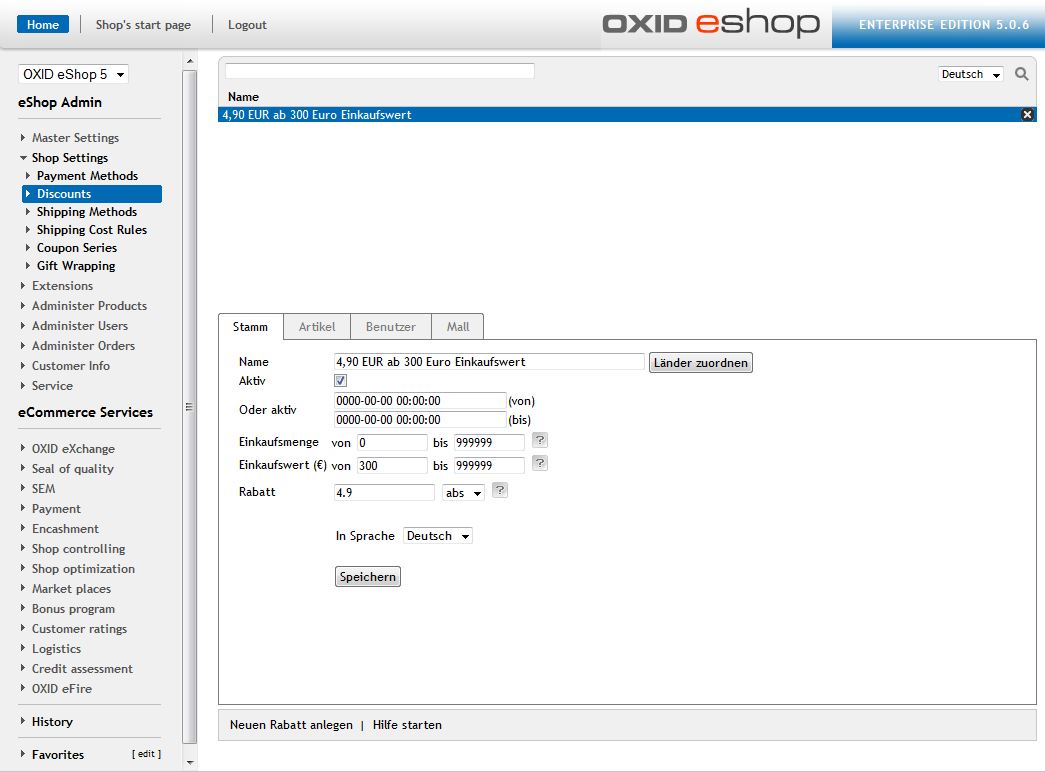
Task: Open help icon next to Einkaufswert
Action: pyautogui.click(x=540, y=463)
